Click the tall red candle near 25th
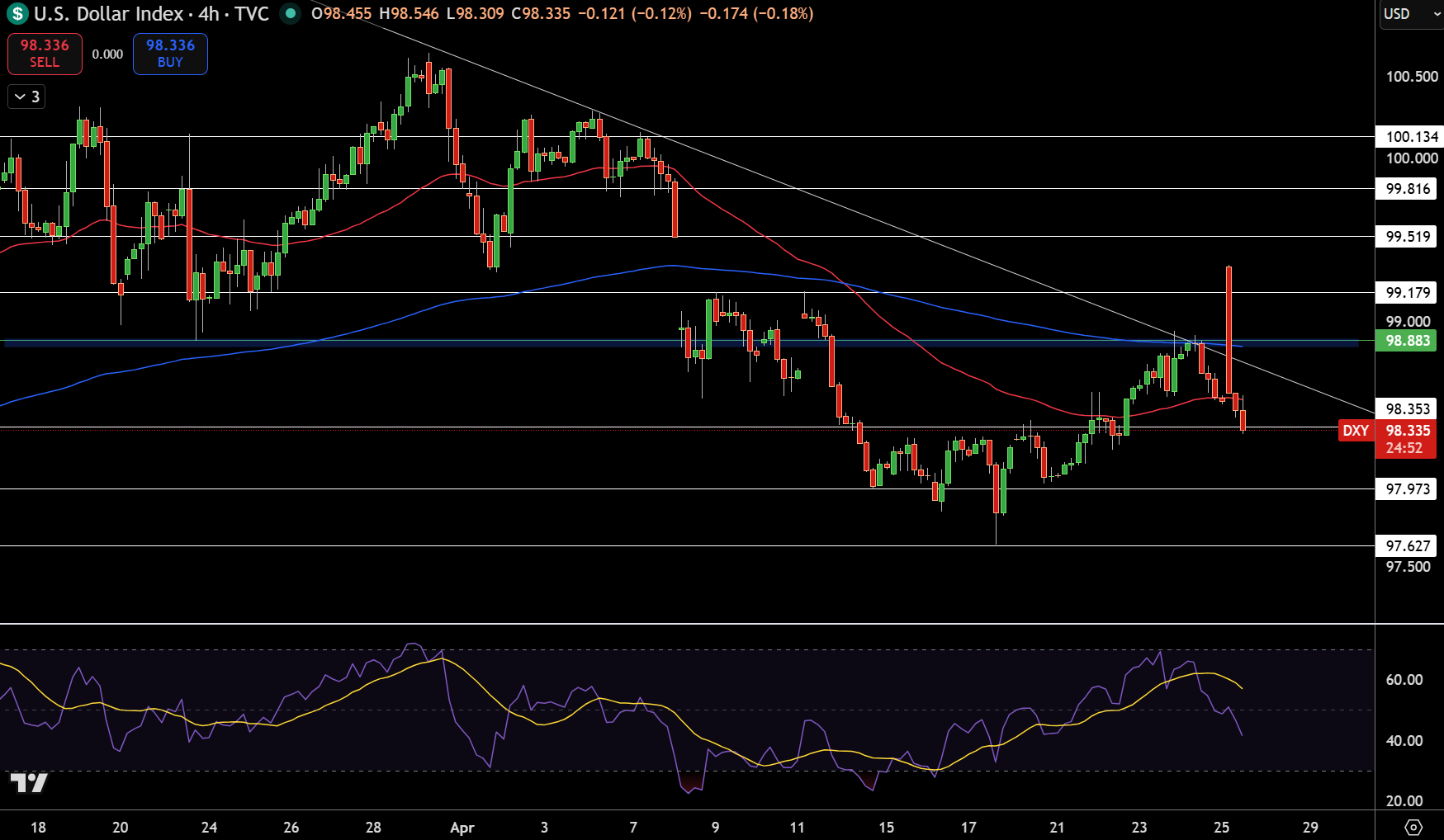1444x840 pixels. (1229, 330)
